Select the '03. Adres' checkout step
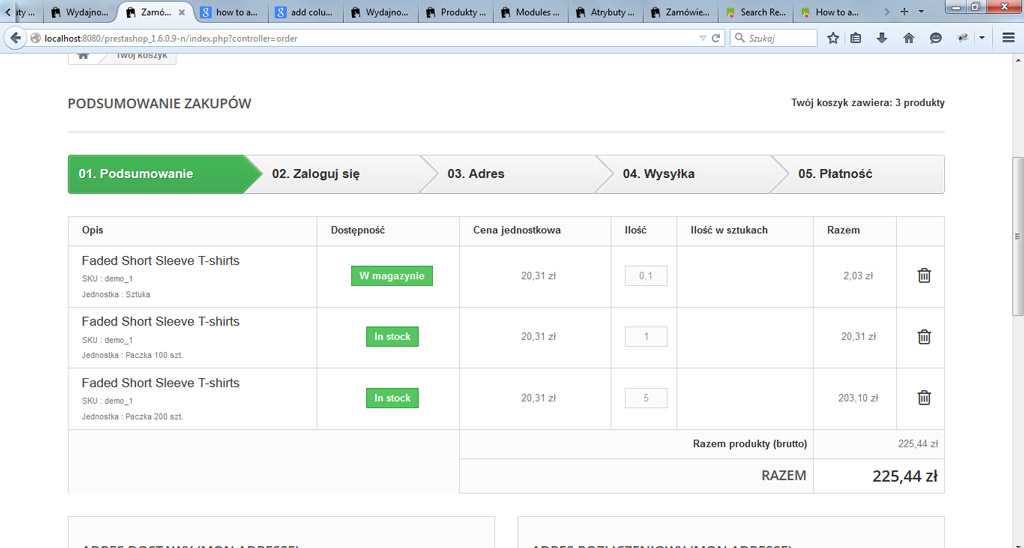Screen dimensions: 1024x548 516,174
